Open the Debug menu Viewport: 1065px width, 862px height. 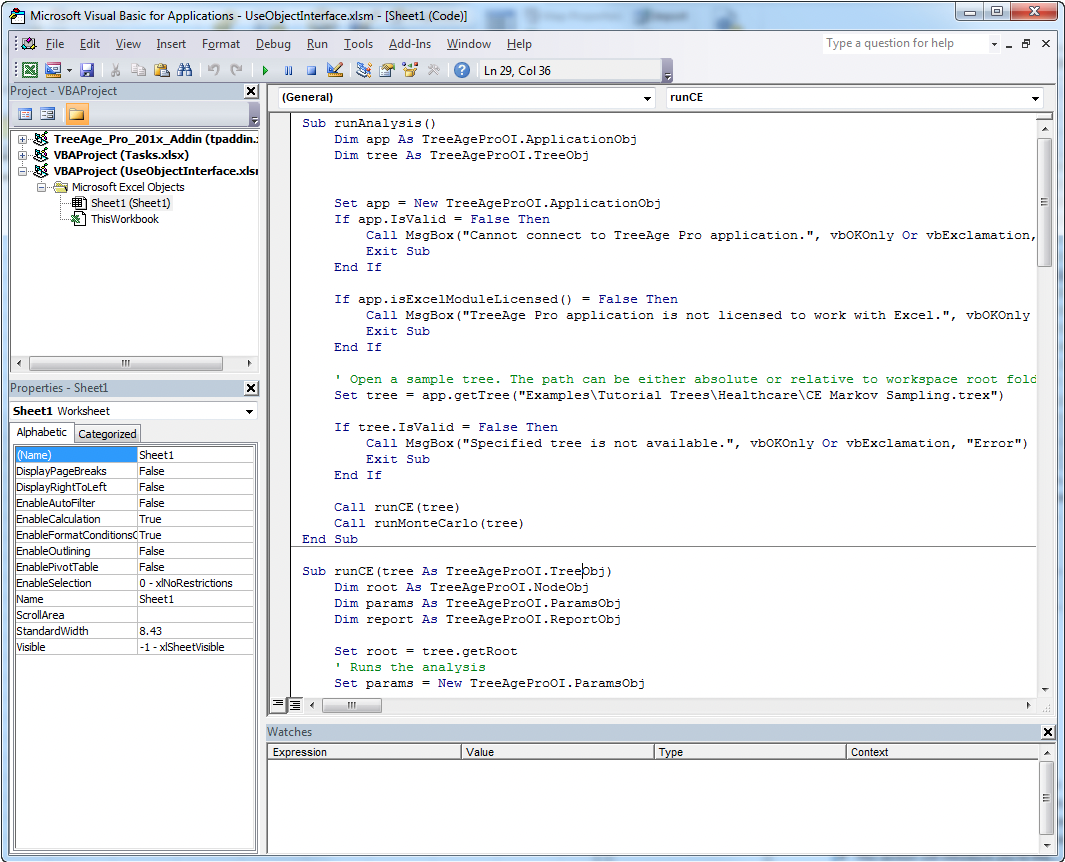pos(273,44)
